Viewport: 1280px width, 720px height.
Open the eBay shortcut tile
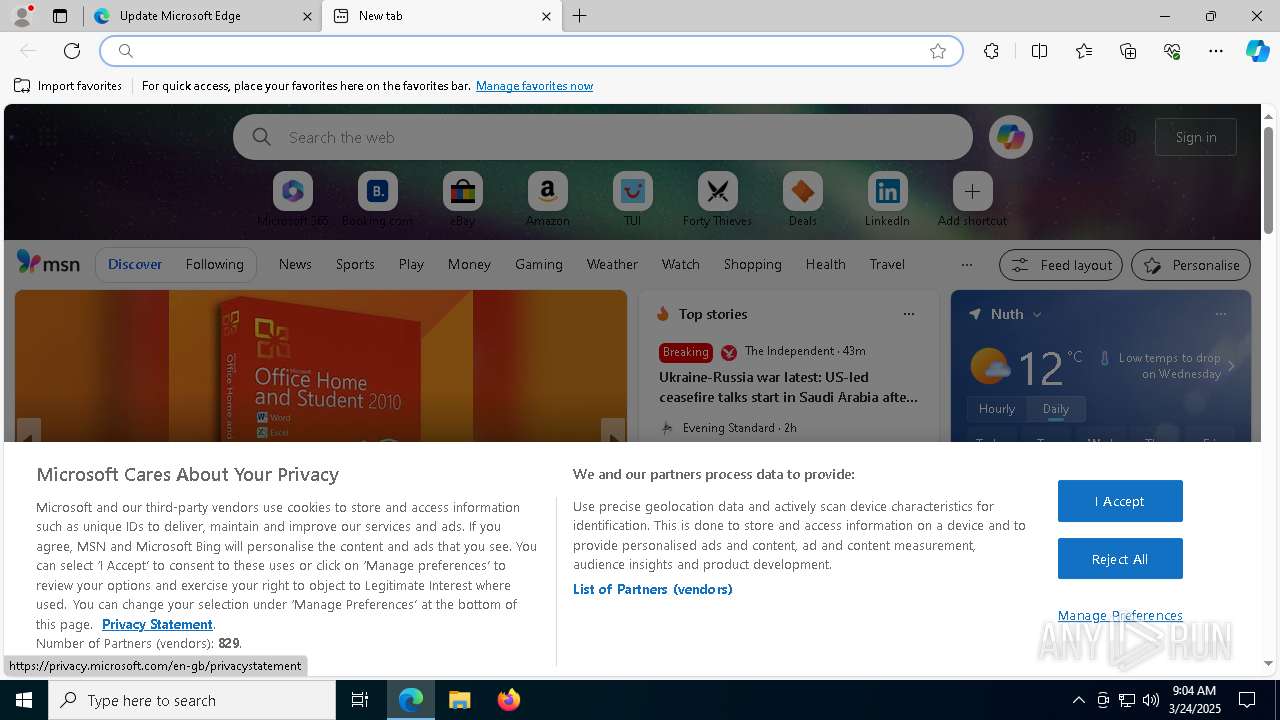pyautogui.click(x=462, y=200)
